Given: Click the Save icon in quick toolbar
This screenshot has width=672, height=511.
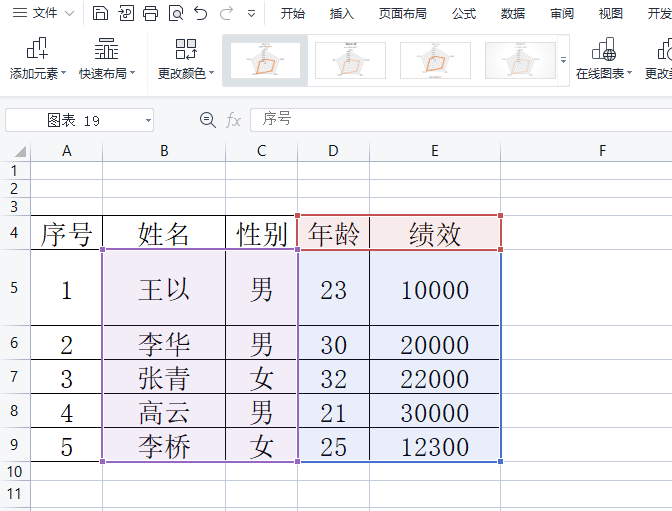Looking at the screenshot, I should click(100, 14).
